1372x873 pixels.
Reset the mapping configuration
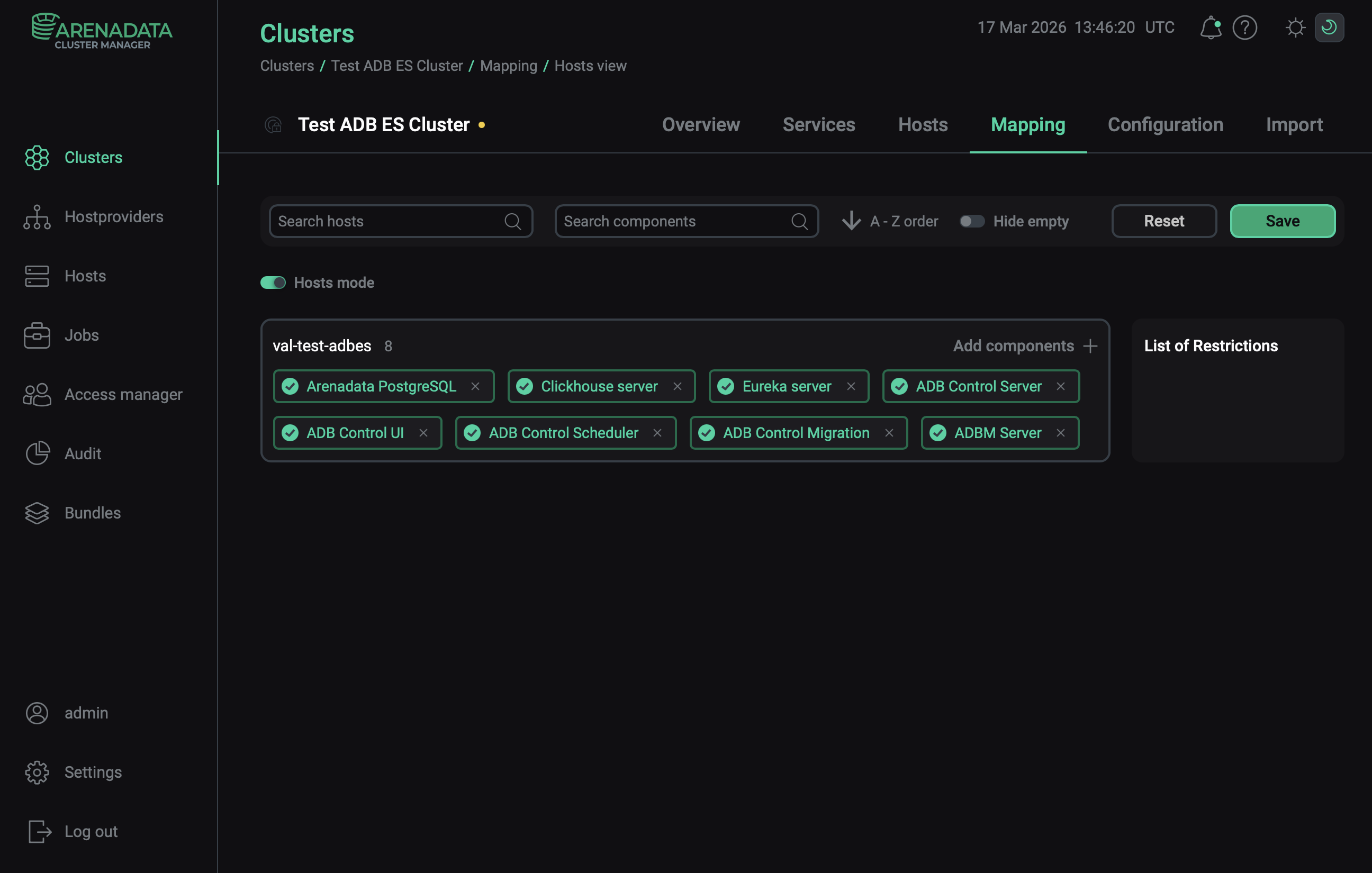point(1163,221)
